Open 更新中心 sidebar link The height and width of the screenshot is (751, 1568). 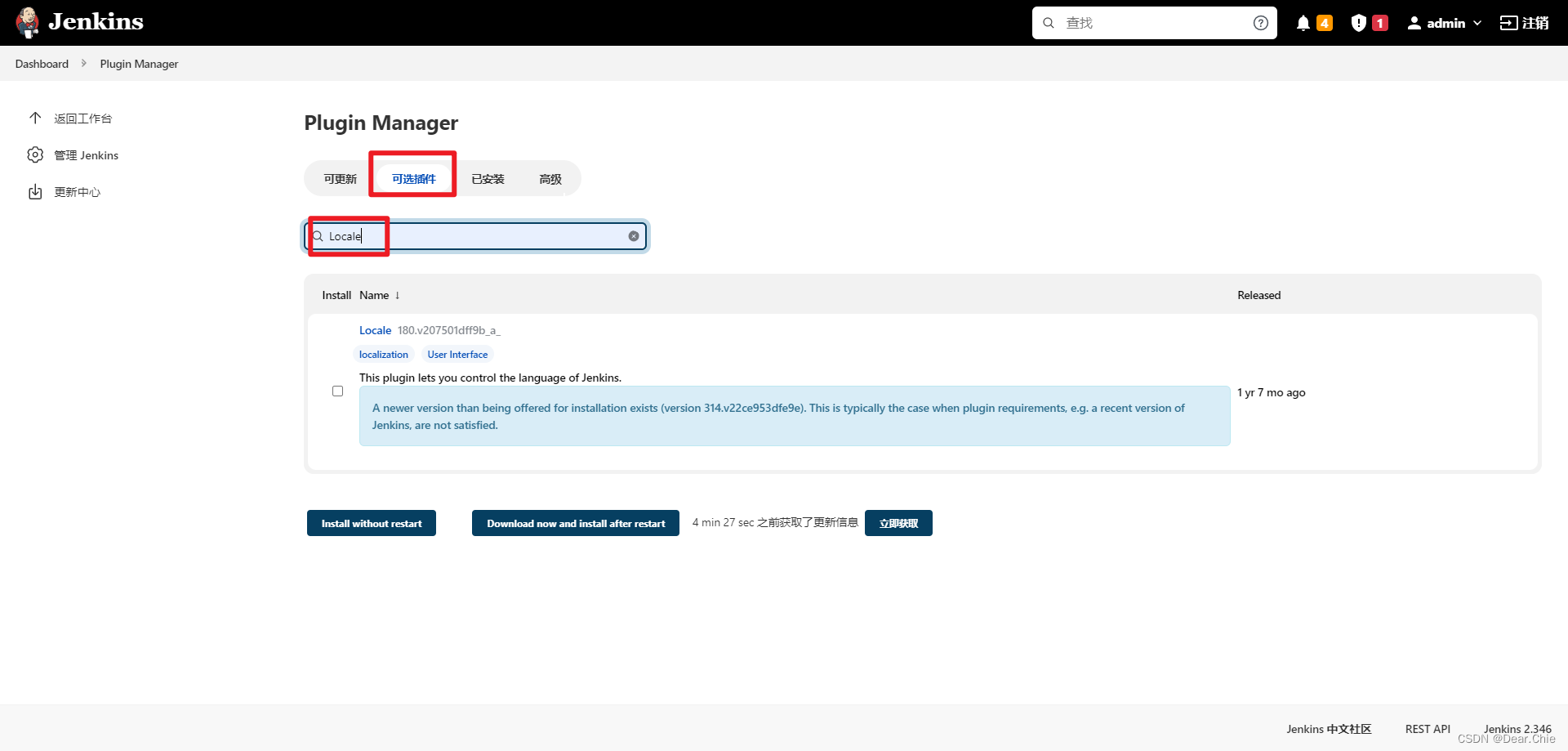coord(77,192)
